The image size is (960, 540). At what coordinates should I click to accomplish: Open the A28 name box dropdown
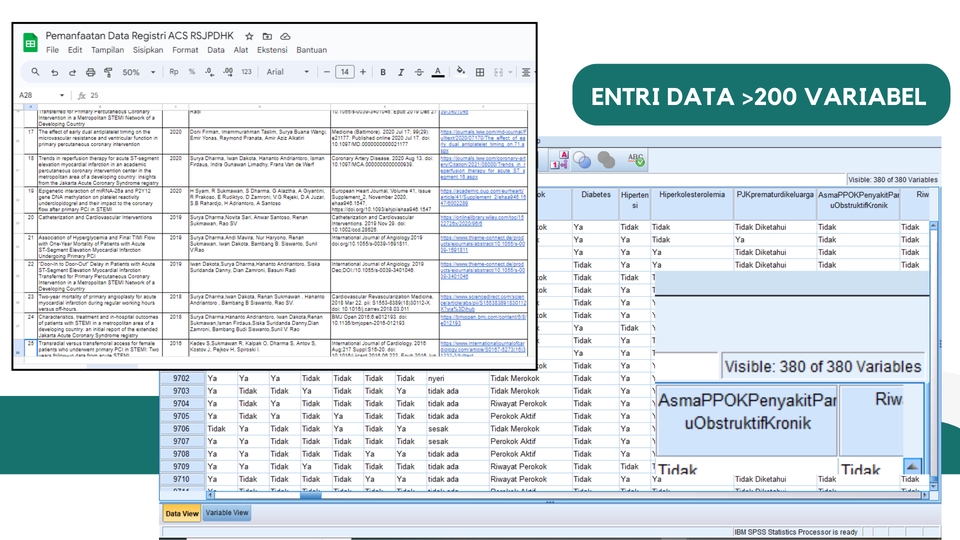pos(61,96)
